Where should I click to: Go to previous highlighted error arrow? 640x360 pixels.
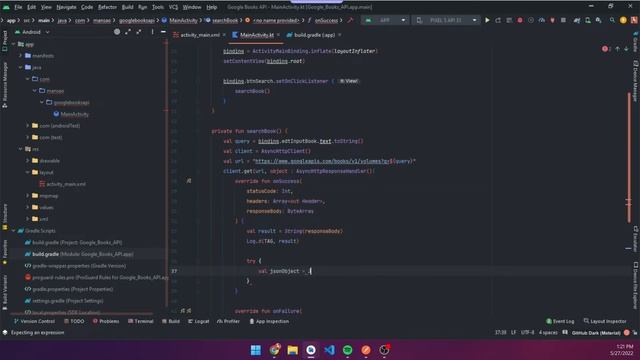coord(618,49)
